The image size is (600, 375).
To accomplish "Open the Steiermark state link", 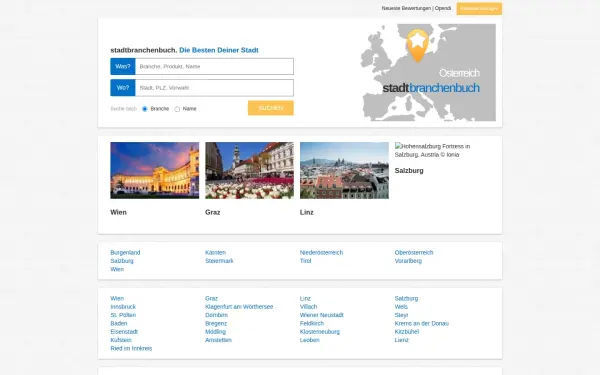I will click(x=219, y=261).
